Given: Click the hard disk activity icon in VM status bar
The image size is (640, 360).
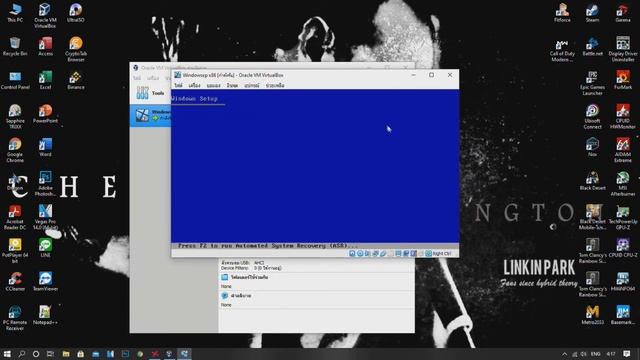Looking at the screenshot, I should click(352, 253).
